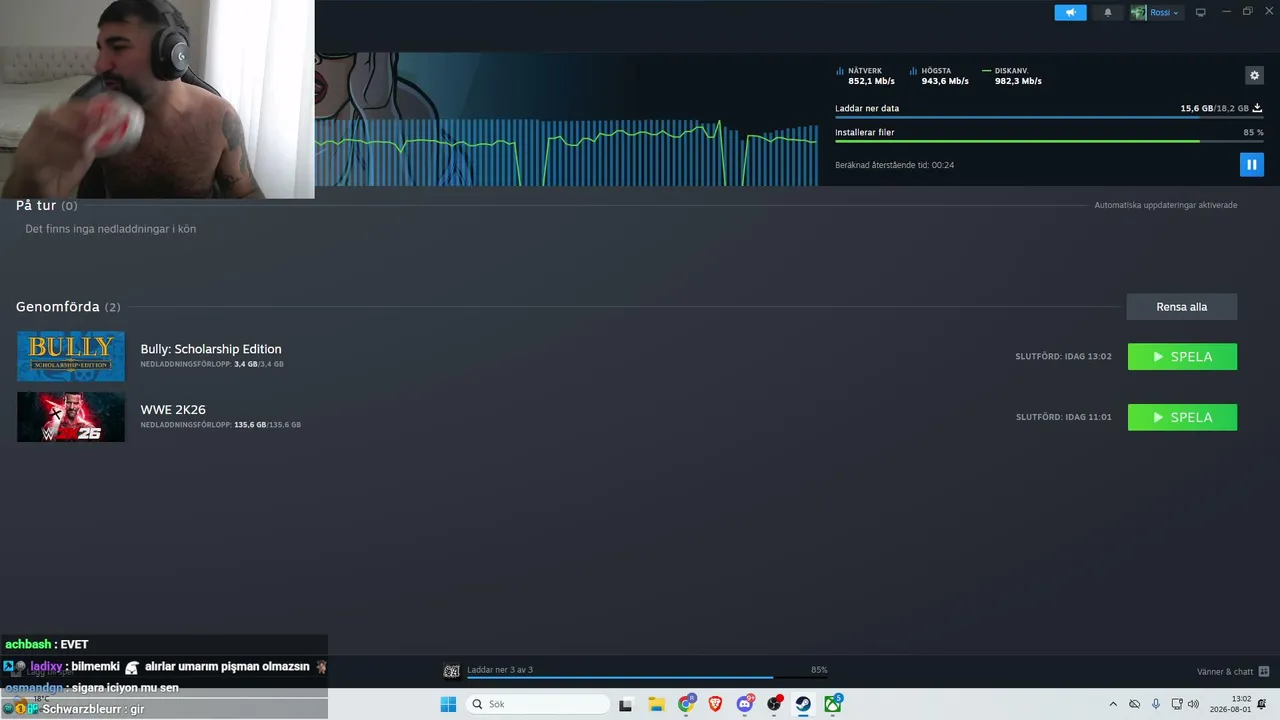This screenshot has width=1280, height=720.
Task: Click 'Det finns inga nedladdningar i kön'
Action: 111,229
